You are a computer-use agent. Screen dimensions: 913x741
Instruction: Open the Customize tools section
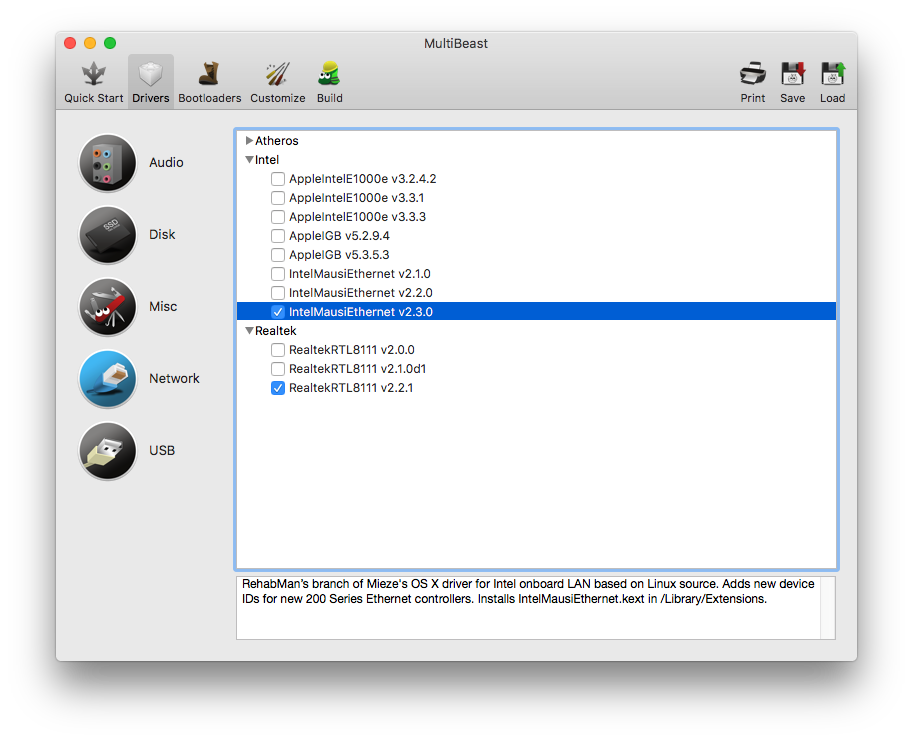coord(278,82)
